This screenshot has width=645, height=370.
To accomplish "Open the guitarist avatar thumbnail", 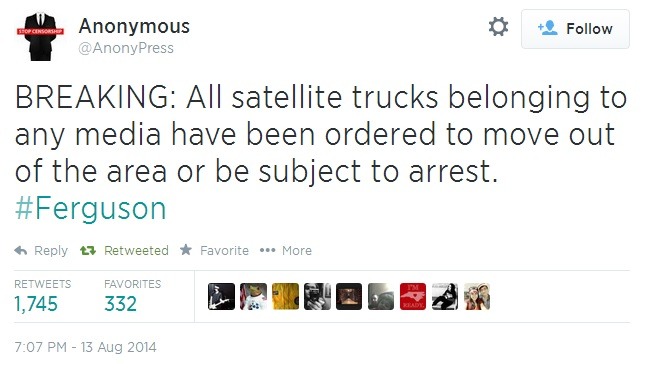I will click(221, 296).
